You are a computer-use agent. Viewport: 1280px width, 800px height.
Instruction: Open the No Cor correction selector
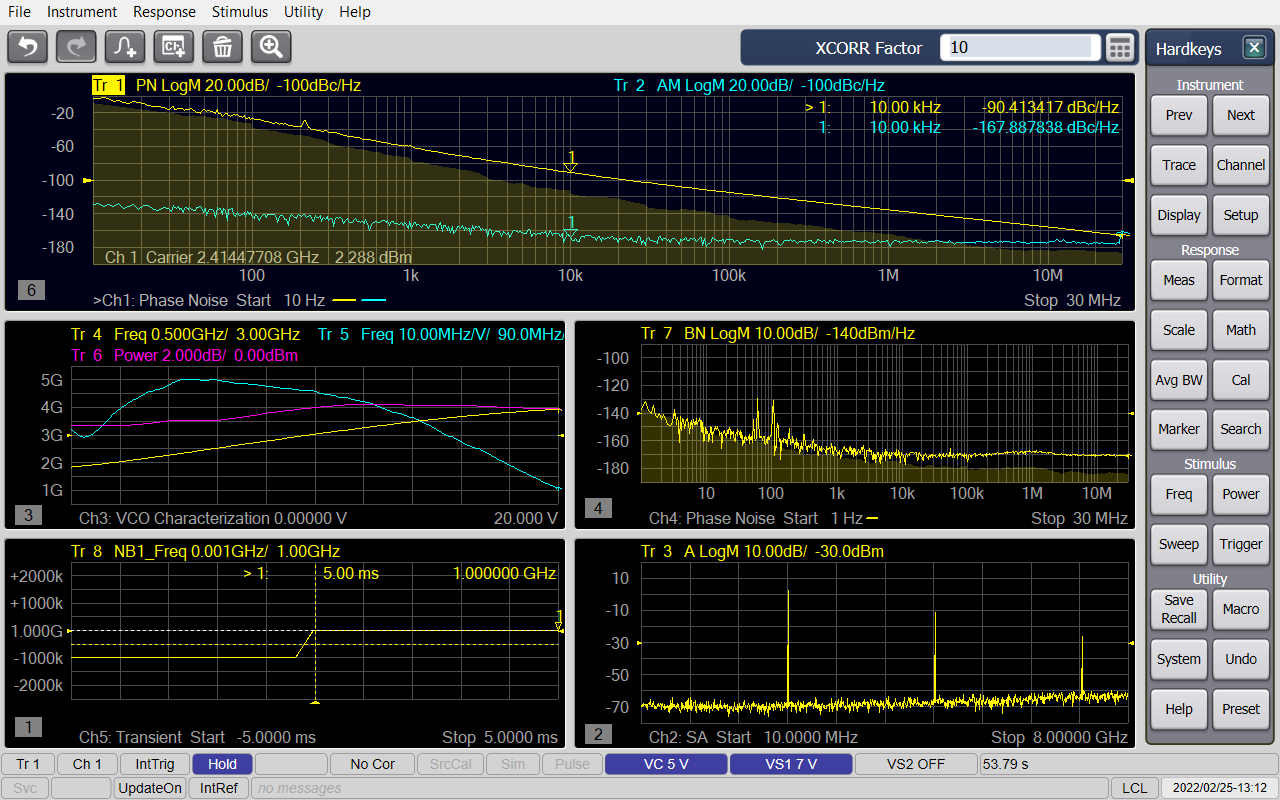click(x=372, y=763)
